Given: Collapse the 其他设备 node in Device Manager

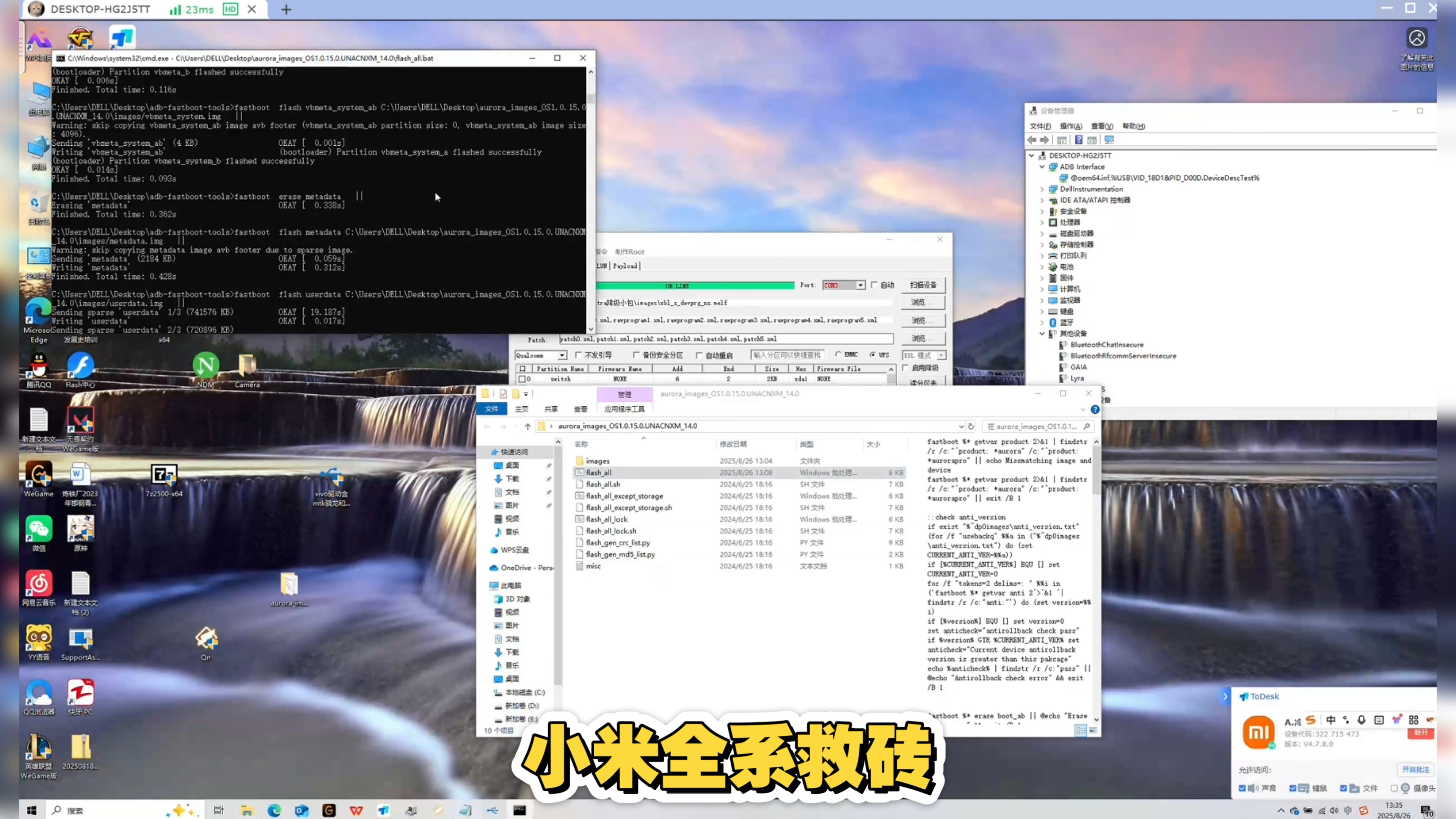Looking at the screenshot, I should pos(1042,334).
